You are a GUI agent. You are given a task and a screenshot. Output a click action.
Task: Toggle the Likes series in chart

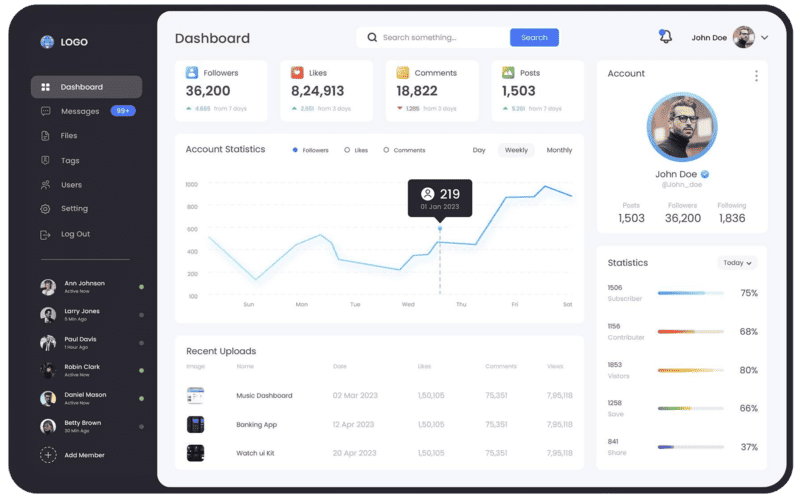coord(347,150)
